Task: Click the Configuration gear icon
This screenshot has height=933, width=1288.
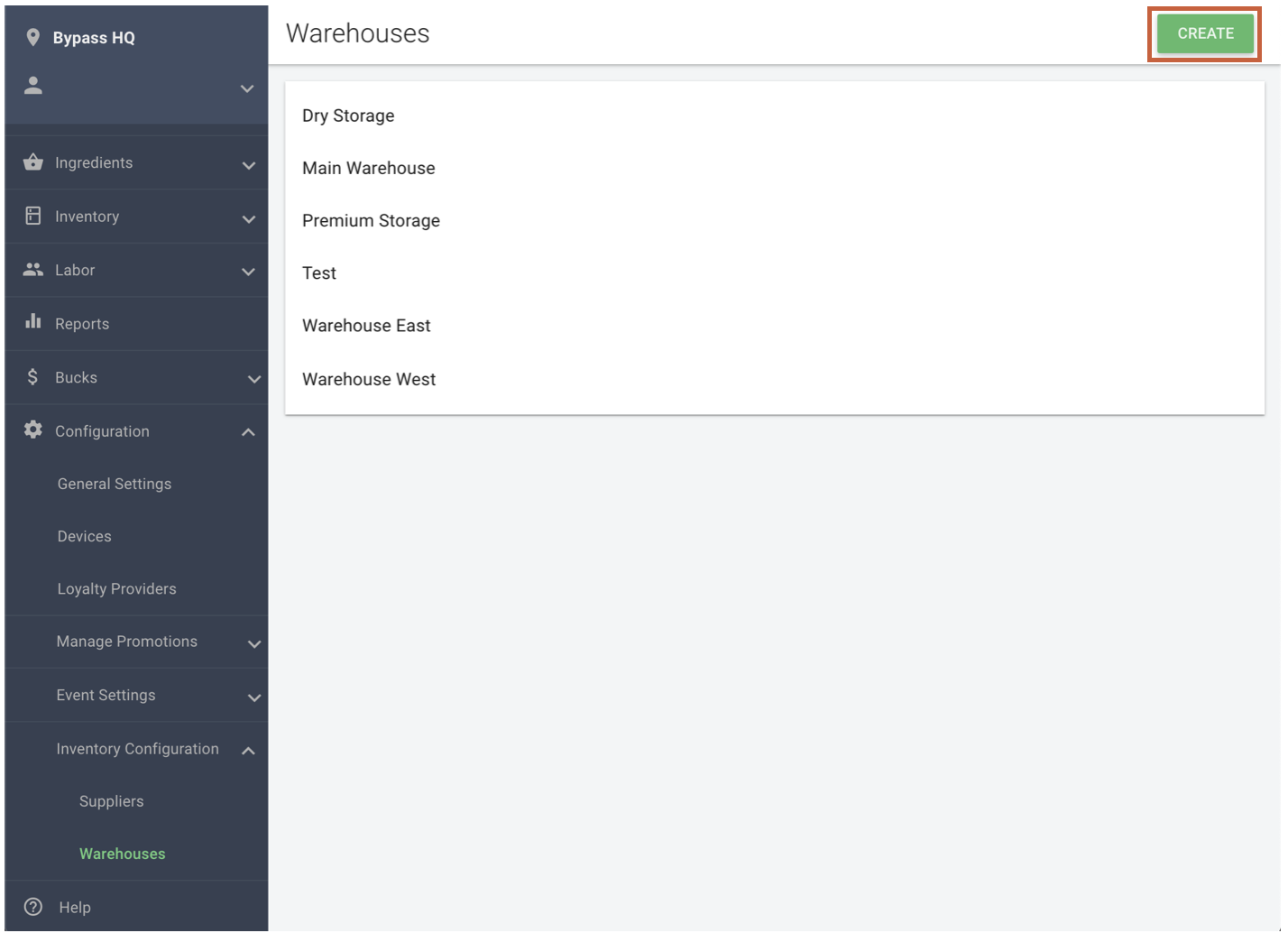Action: [x=33, y=430]
